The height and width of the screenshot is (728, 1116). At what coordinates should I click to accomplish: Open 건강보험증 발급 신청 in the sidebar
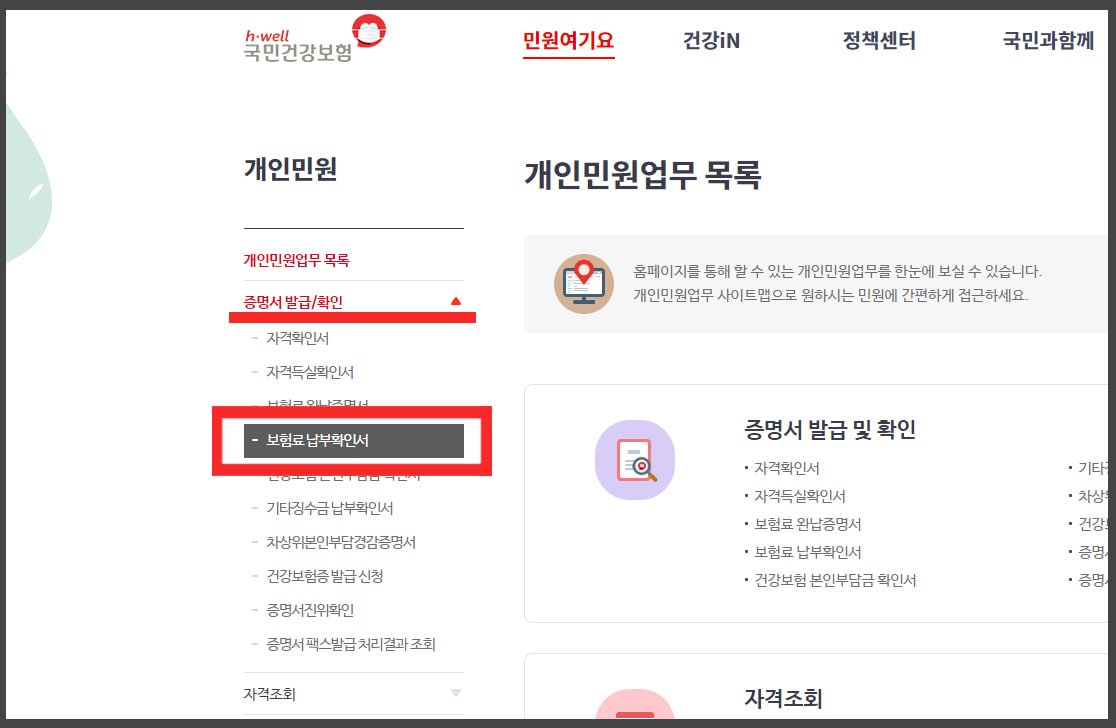325,576
